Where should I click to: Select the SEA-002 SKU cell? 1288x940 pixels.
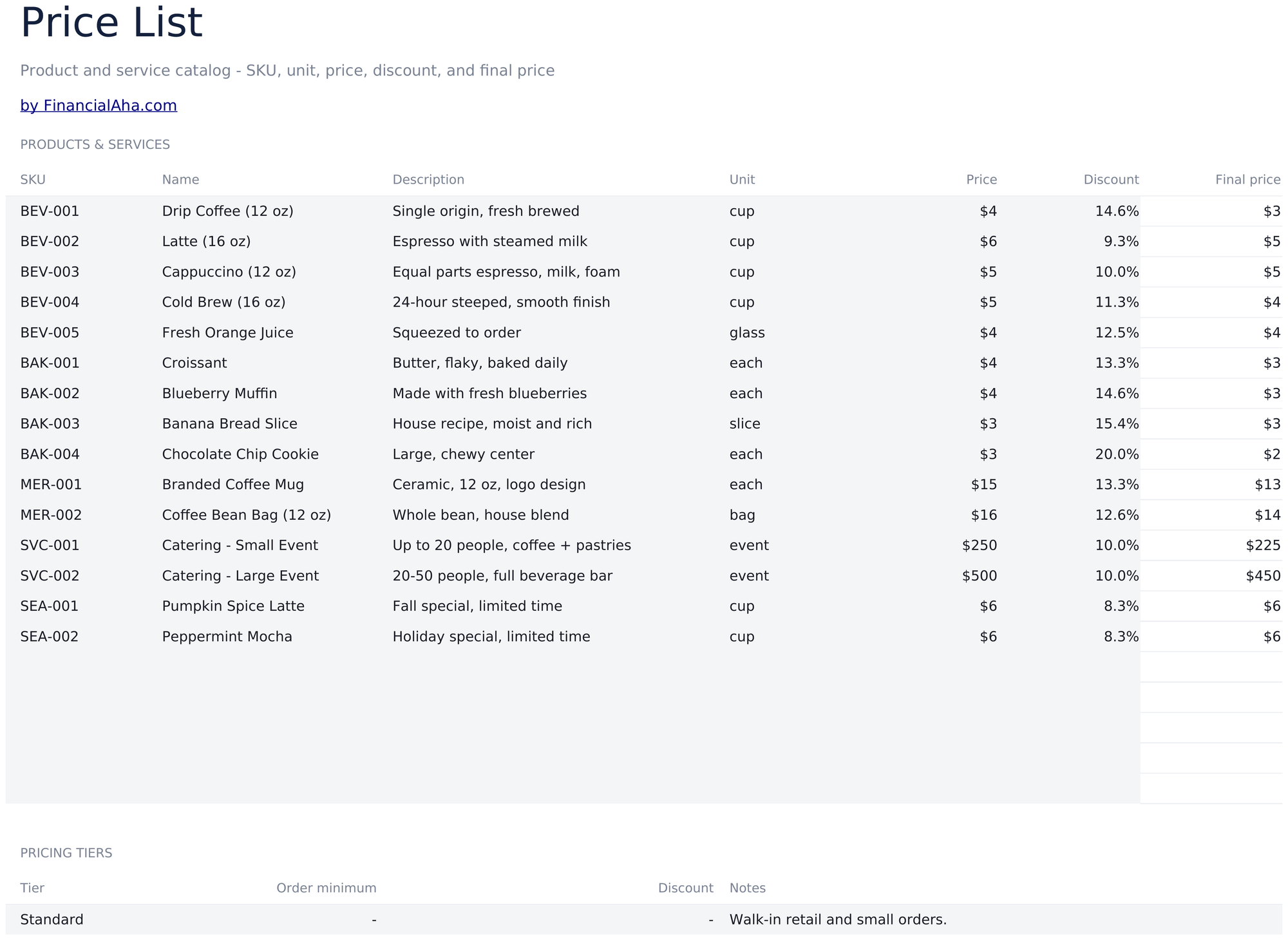click(x=49, y=637)
